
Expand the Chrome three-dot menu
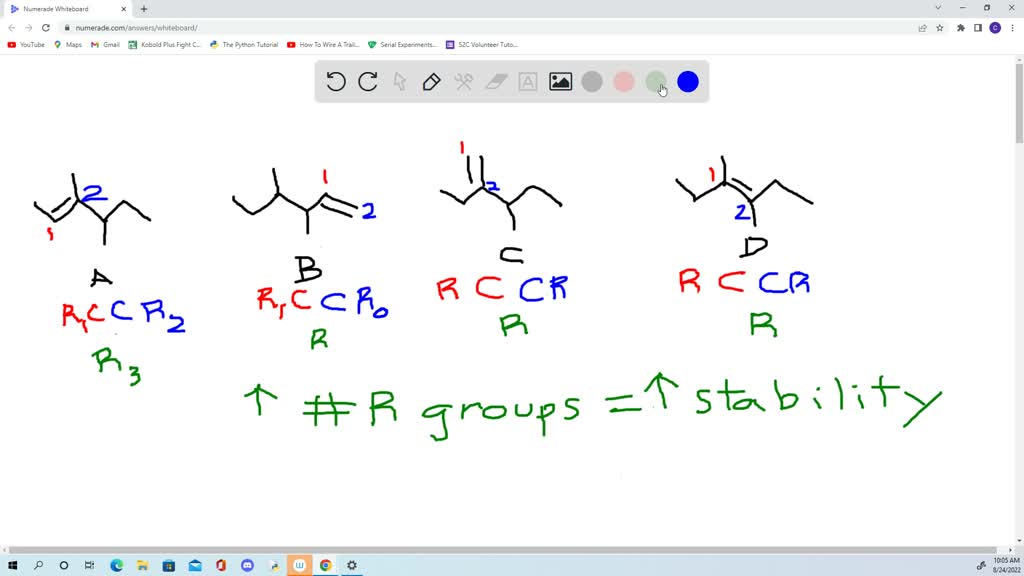click(1012, 28)
